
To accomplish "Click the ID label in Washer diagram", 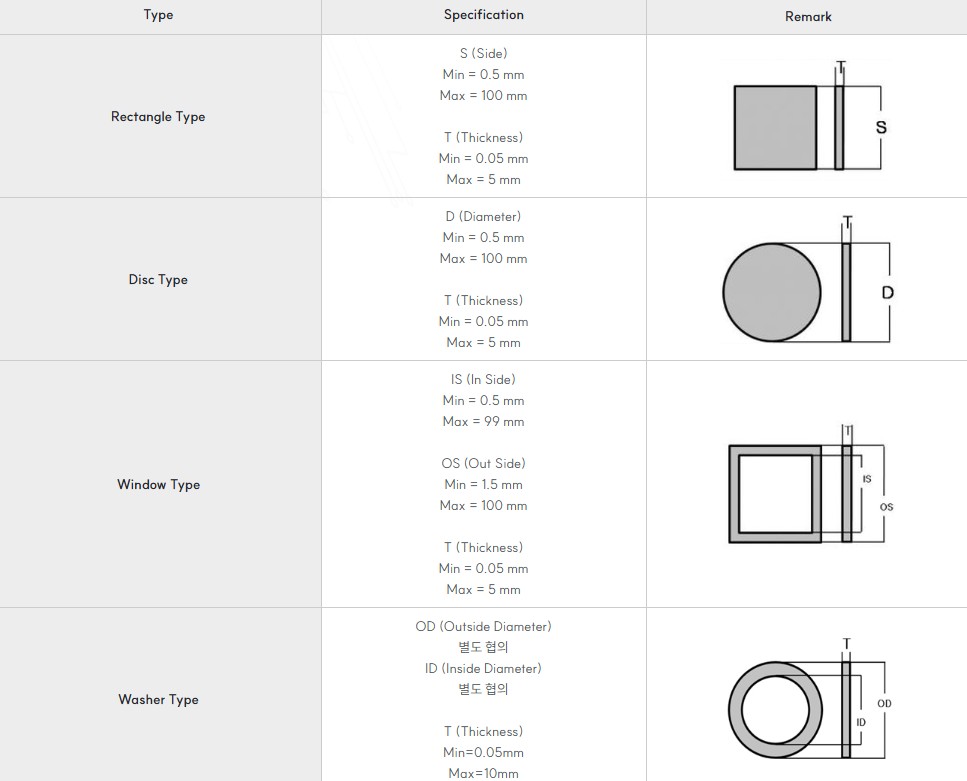I will pos(861,722).
